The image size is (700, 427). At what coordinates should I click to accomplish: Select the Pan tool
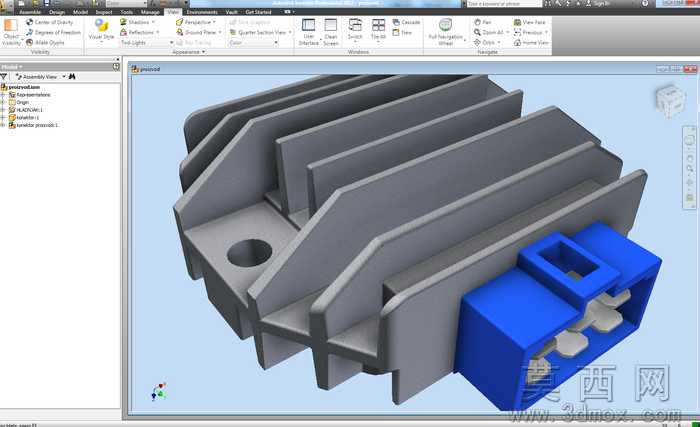(x=482, y=22)
